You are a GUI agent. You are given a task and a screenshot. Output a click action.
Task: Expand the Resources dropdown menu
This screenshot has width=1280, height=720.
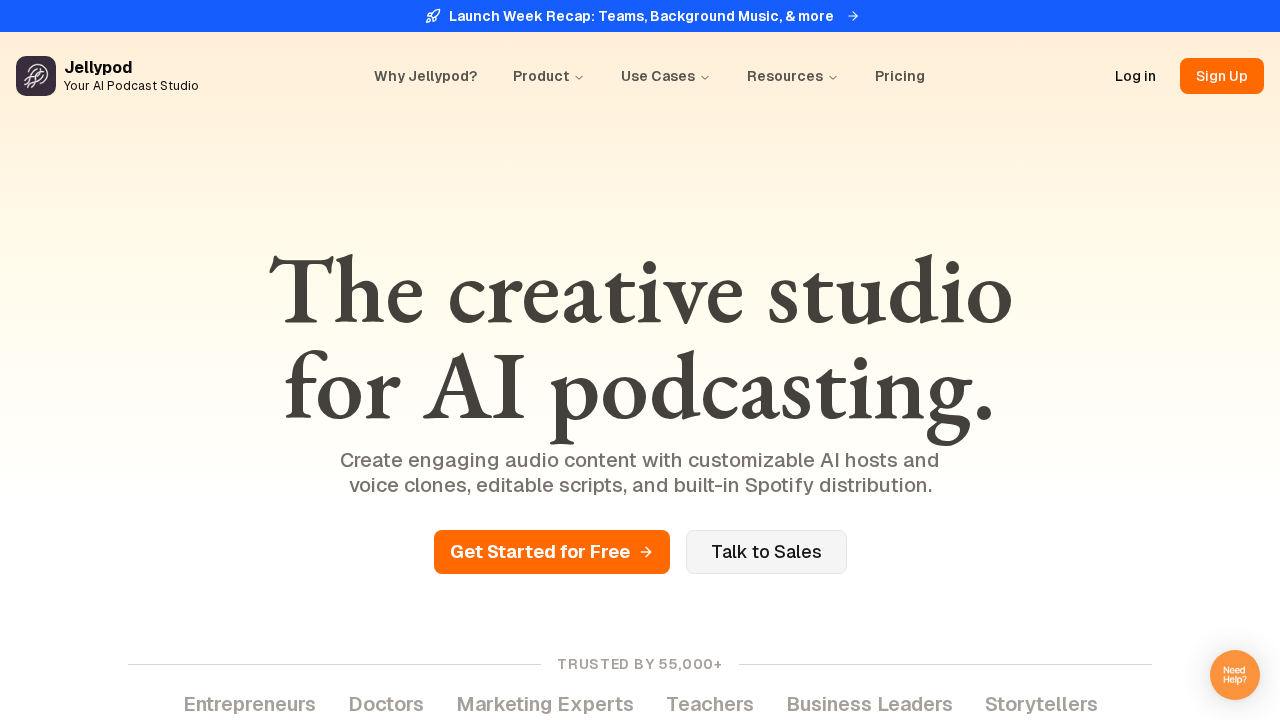point(792,76)
